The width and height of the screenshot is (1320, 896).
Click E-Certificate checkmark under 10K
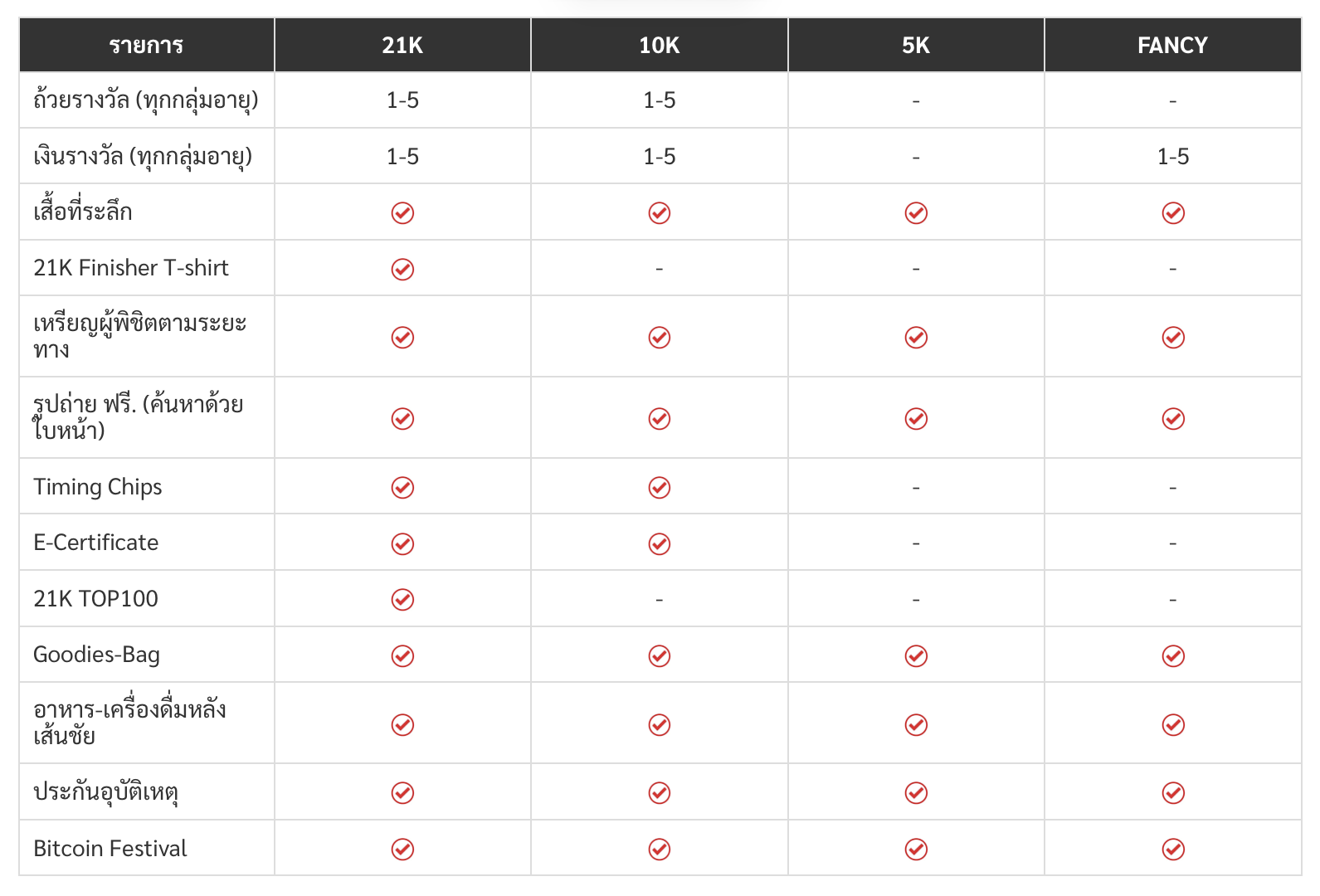(x=660, y=544)
